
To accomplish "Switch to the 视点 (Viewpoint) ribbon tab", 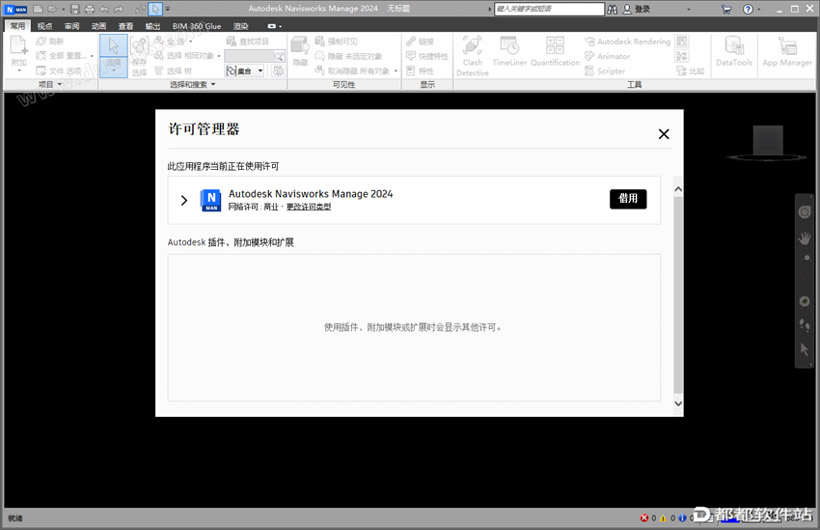I will pos(44,26).
